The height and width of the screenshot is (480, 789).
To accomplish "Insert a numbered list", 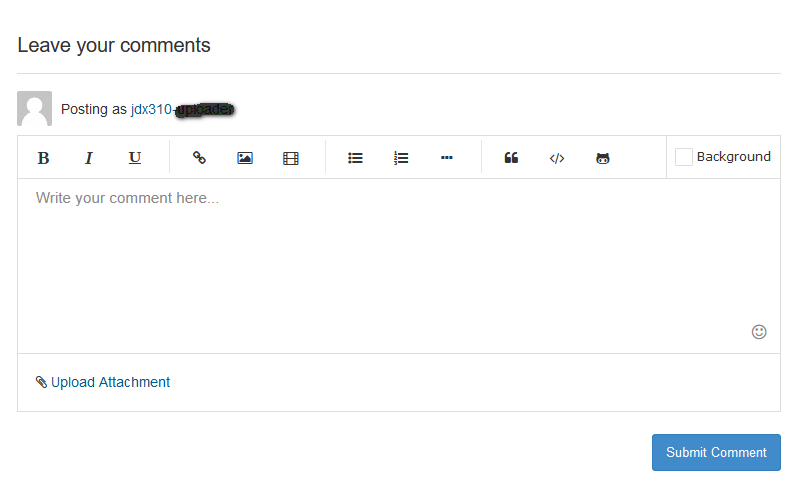I will [401, 158].
